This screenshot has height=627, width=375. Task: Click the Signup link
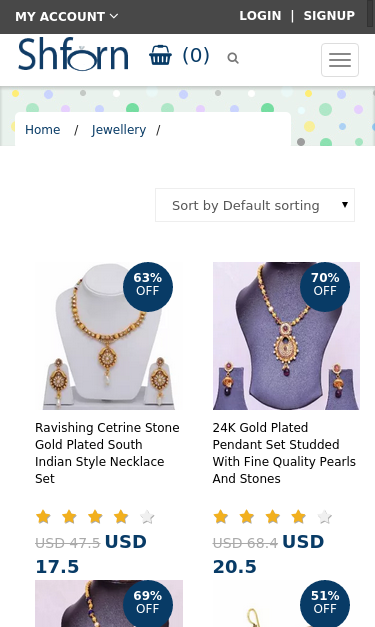(329, 16)
